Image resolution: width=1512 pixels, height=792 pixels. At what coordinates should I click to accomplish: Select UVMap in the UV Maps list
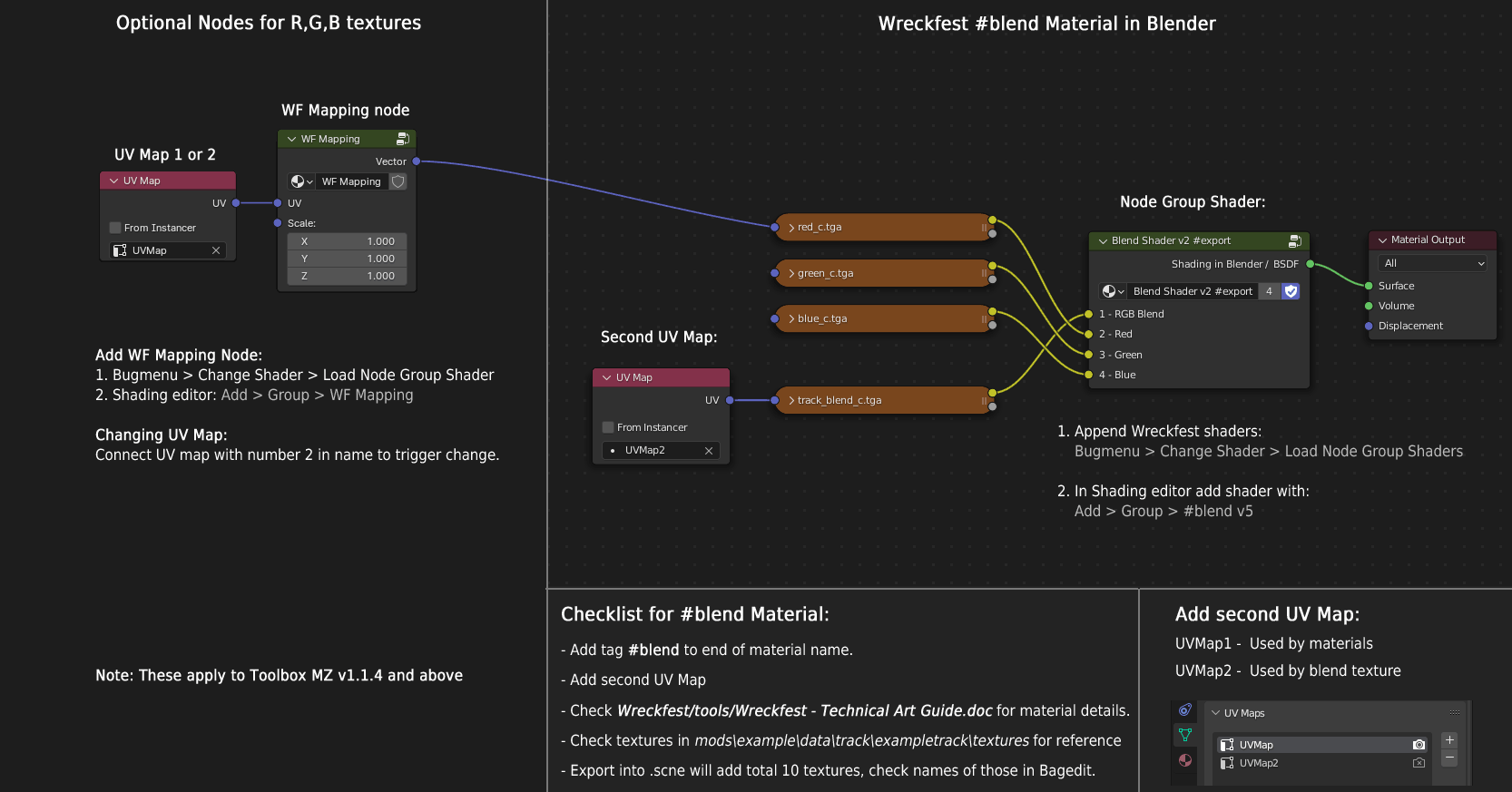pos(1323,745)
